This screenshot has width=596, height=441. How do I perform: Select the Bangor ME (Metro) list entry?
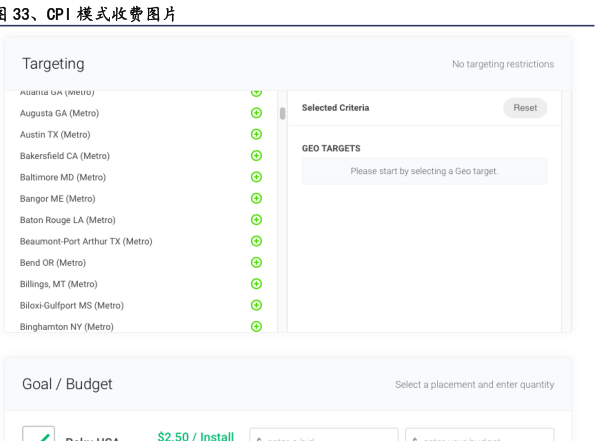tap(57, 198)
